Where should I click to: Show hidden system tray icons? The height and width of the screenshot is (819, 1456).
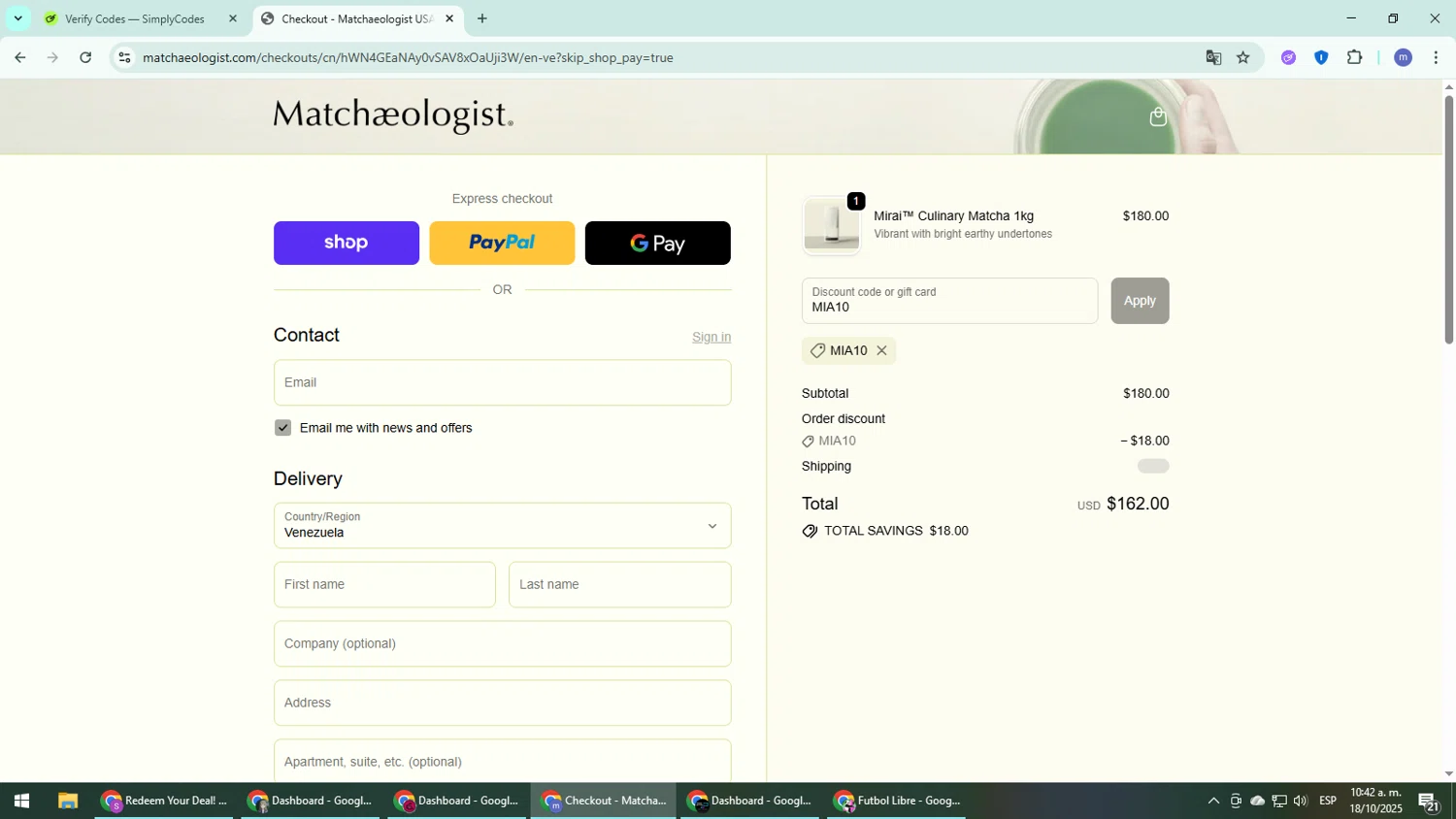1212,802
